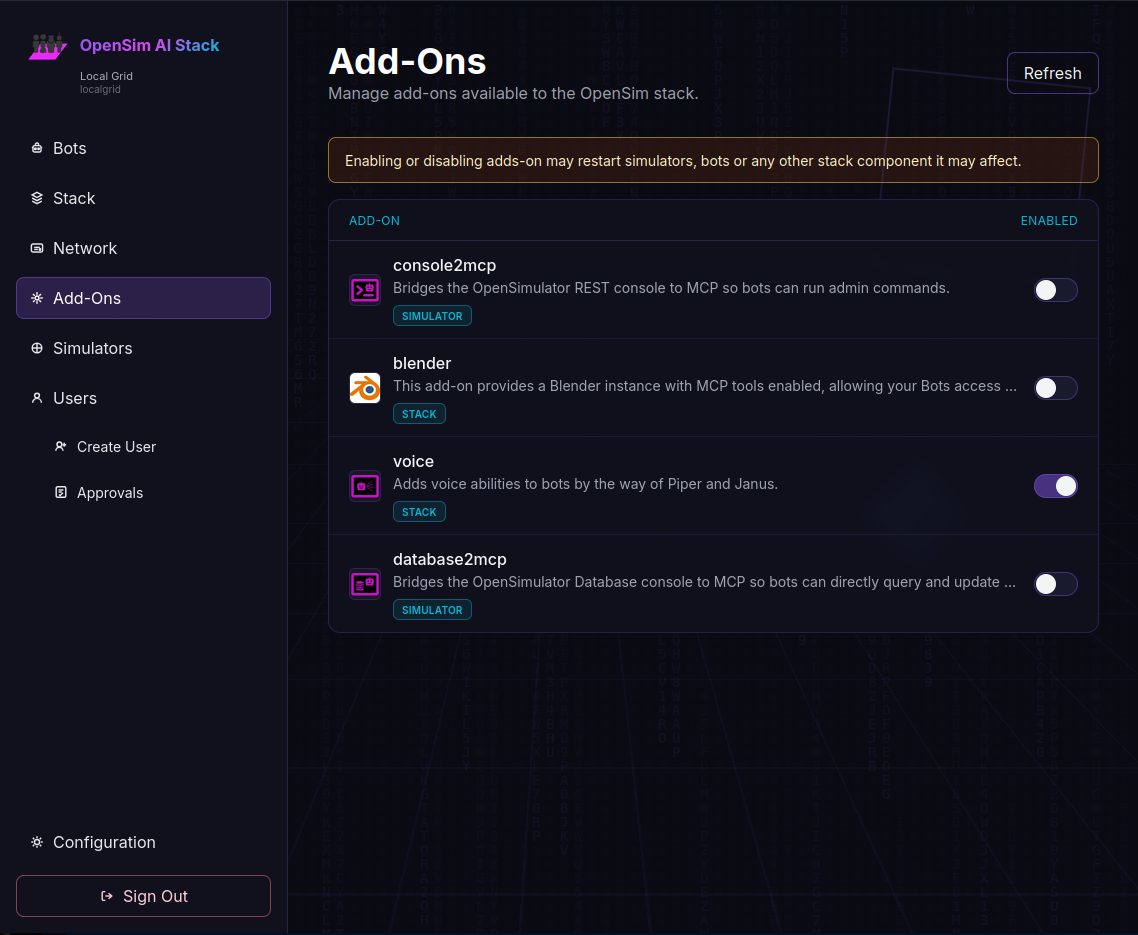Click the console2mcp add-on name
The width and height of the screenshot is (1138, 935).
[x=445, y=266]
